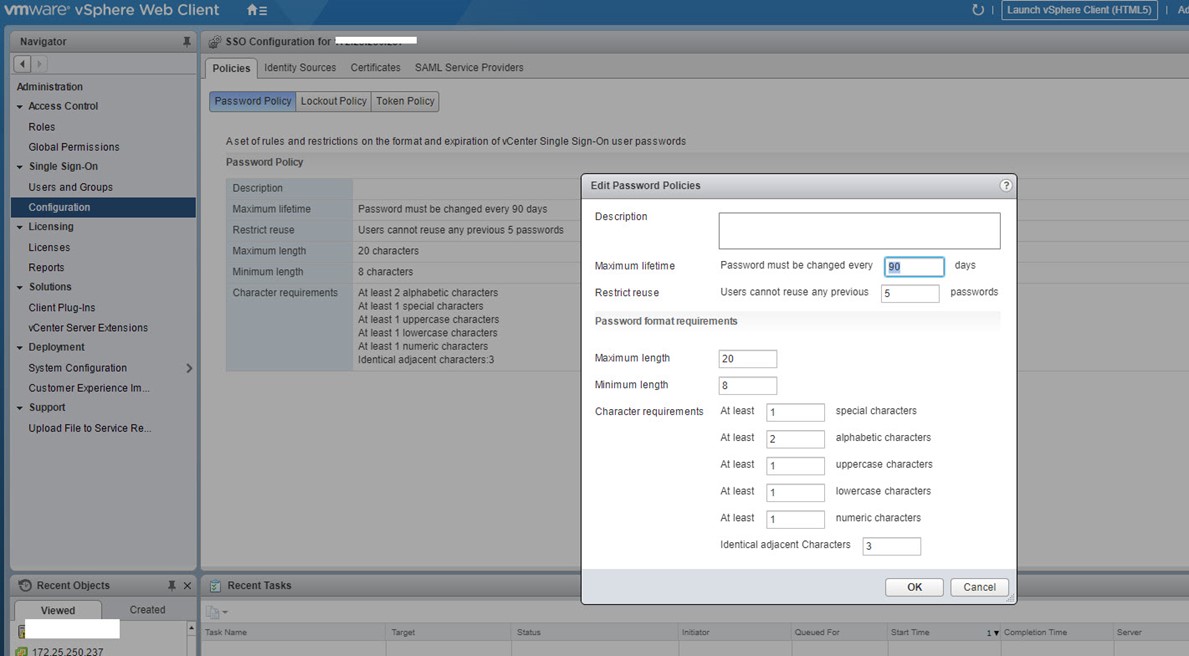Open Users and Groups in Navigator
This screenshot has height=656, width=1189.
click(71, 187)
